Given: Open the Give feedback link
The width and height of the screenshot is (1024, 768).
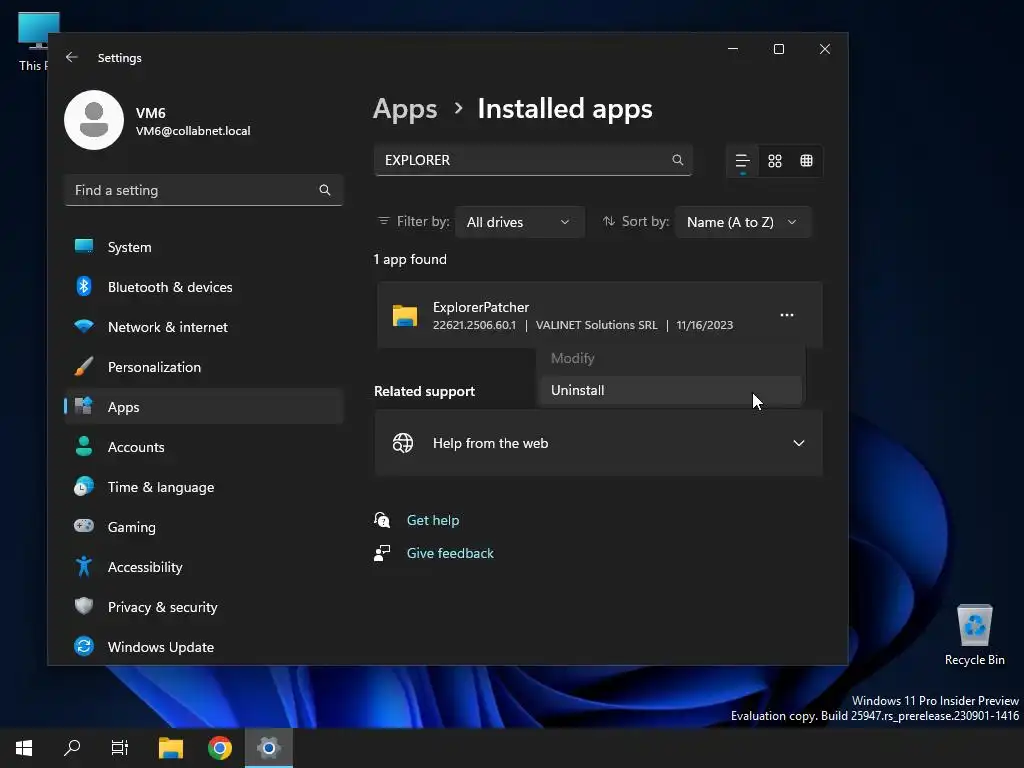Looking at the screenshot, I should (x=450, y=553).
